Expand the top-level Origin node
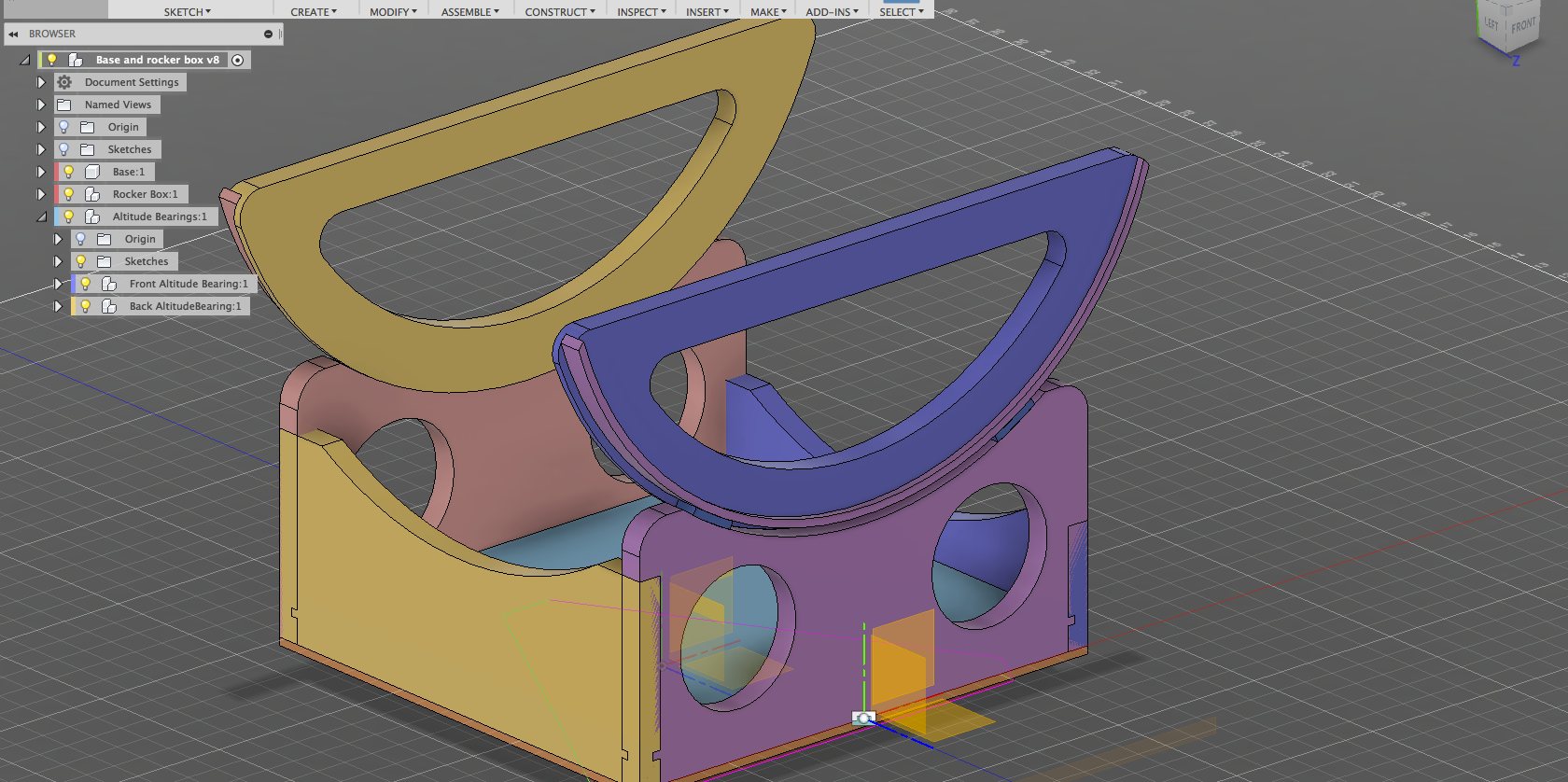This screenshot has height=782, width=1568. 41,127
